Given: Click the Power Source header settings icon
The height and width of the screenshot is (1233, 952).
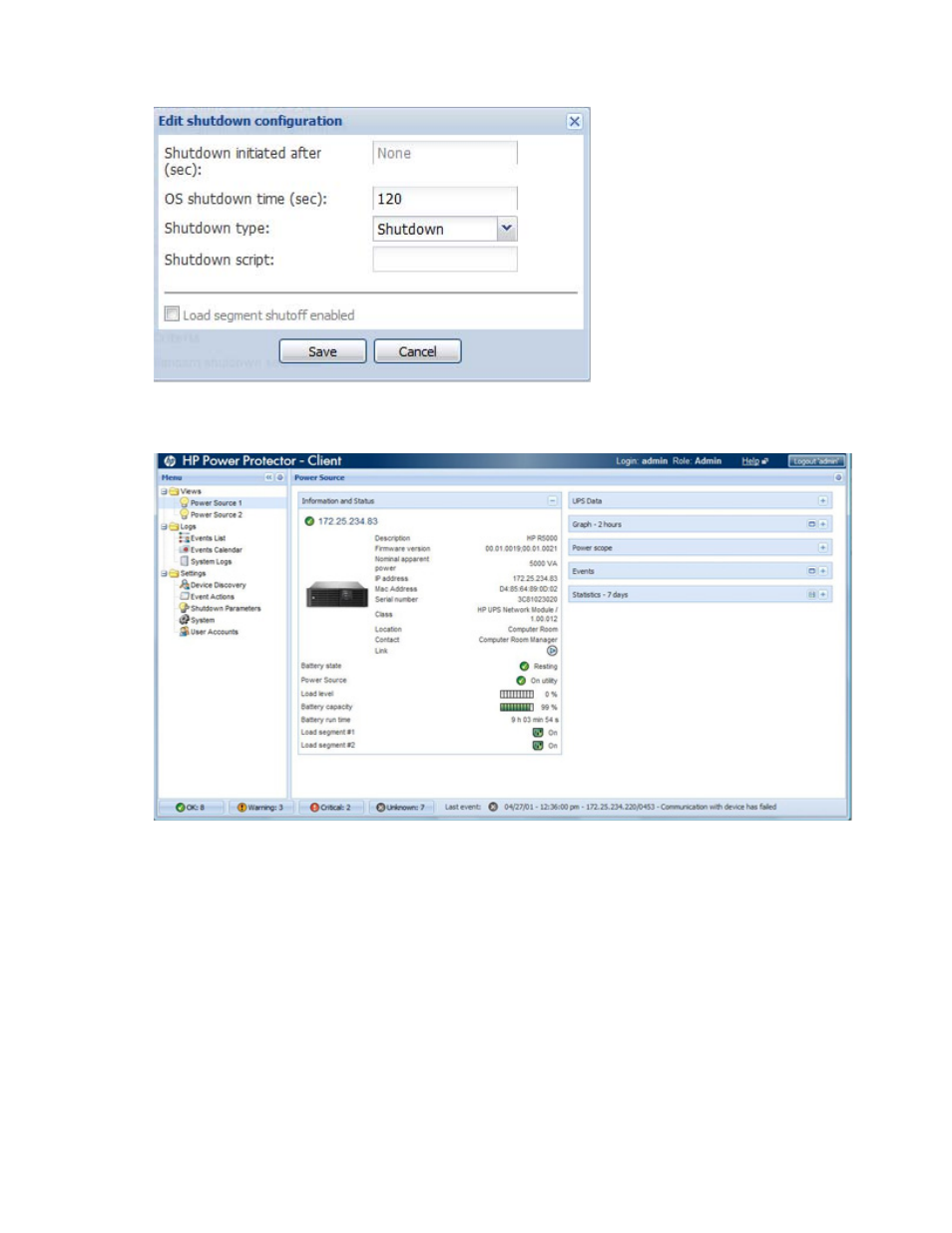Looking at the screenshot, I should 838,477.
